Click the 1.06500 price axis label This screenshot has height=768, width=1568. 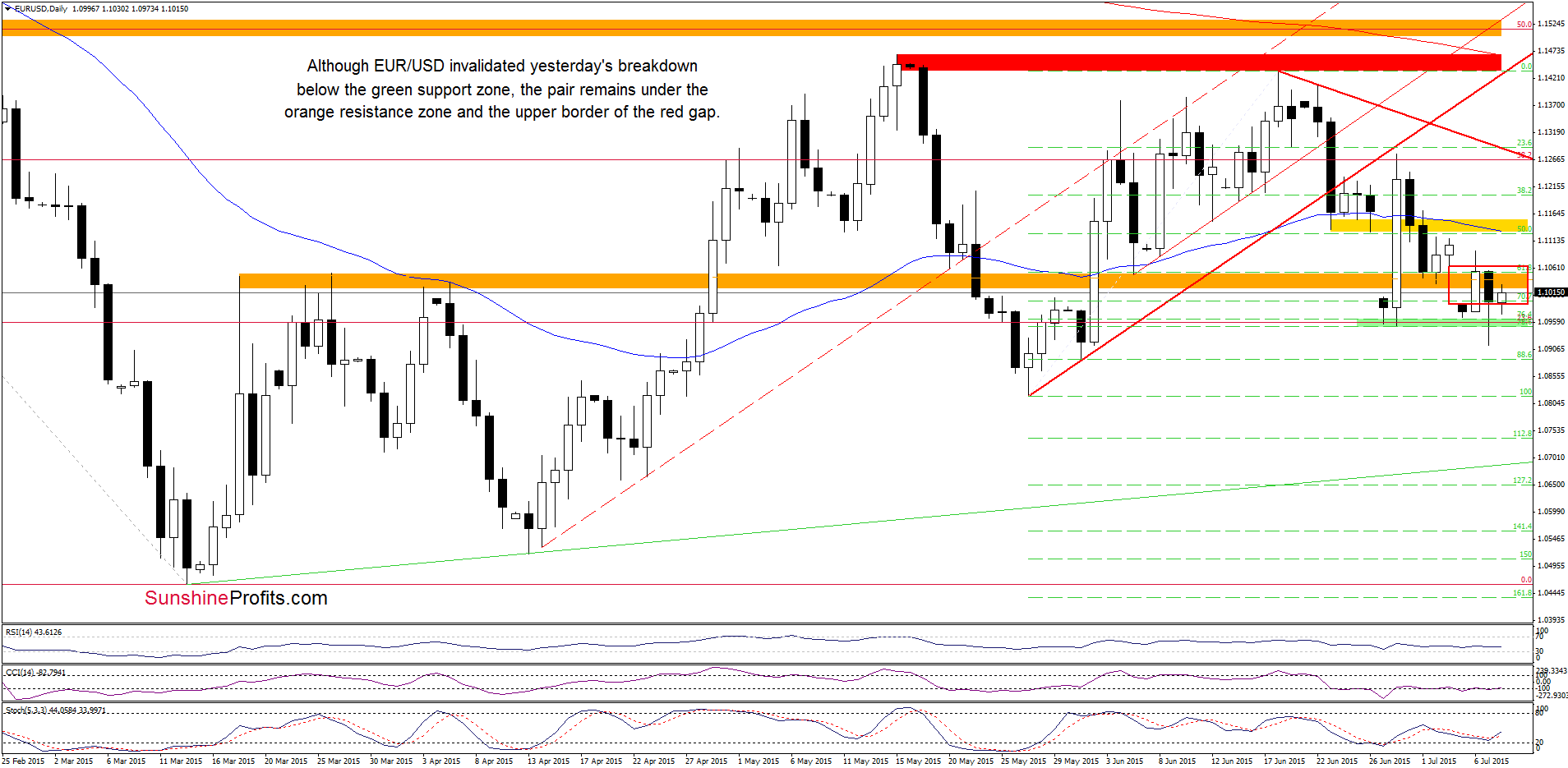[x=1551, y=485]
